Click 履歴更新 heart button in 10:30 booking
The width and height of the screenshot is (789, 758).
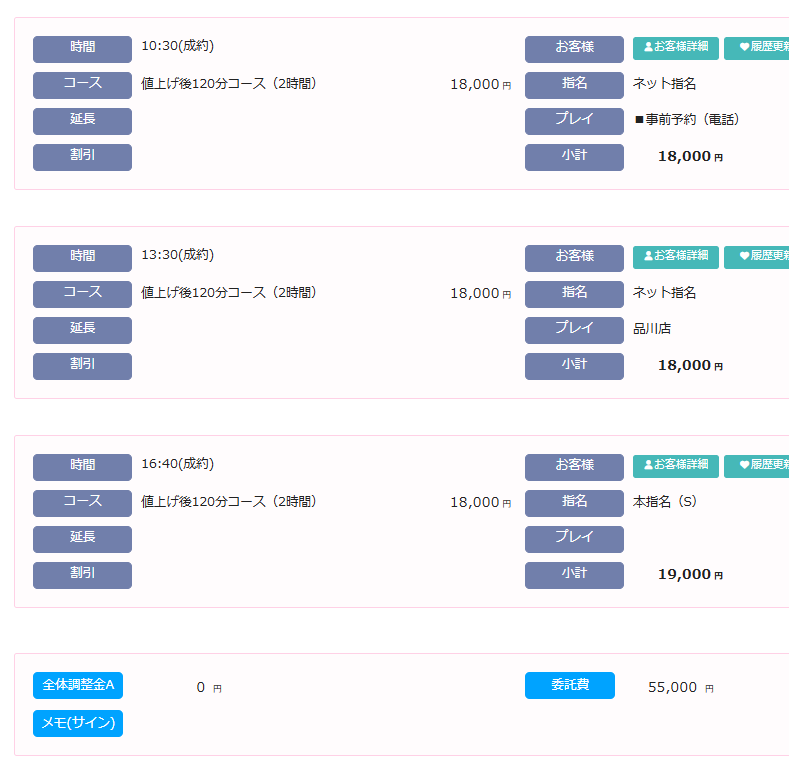pyautogui.click(x=758, y=47)
